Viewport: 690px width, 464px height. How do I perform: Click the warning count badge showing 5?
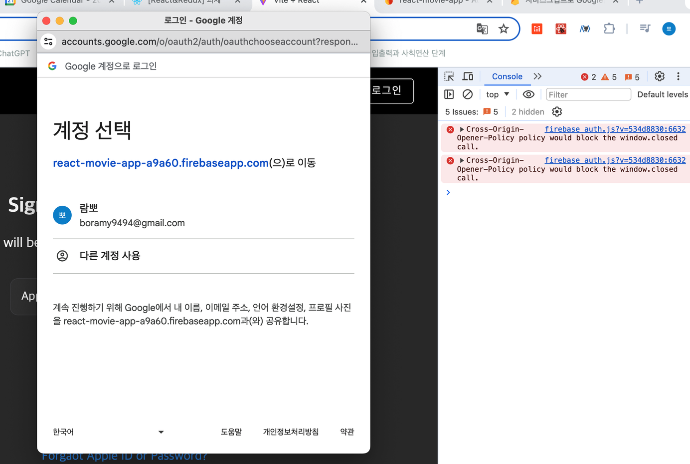[x=609, y=77]
